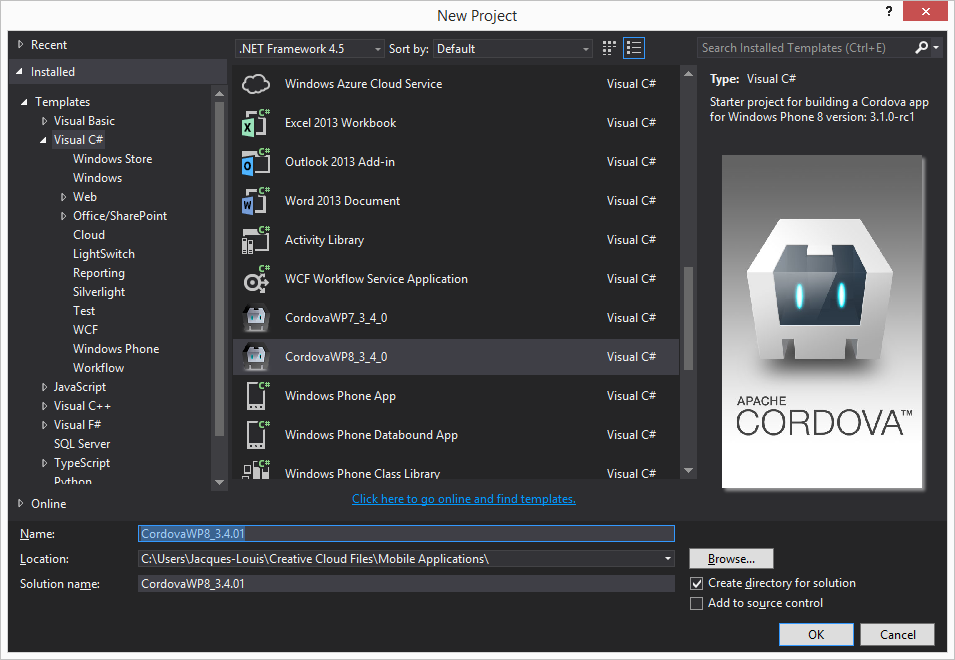Screen dimensions: 955x660
Task: Open the .NET Framework 4.5 dropdown
Action: pos(309,49)
